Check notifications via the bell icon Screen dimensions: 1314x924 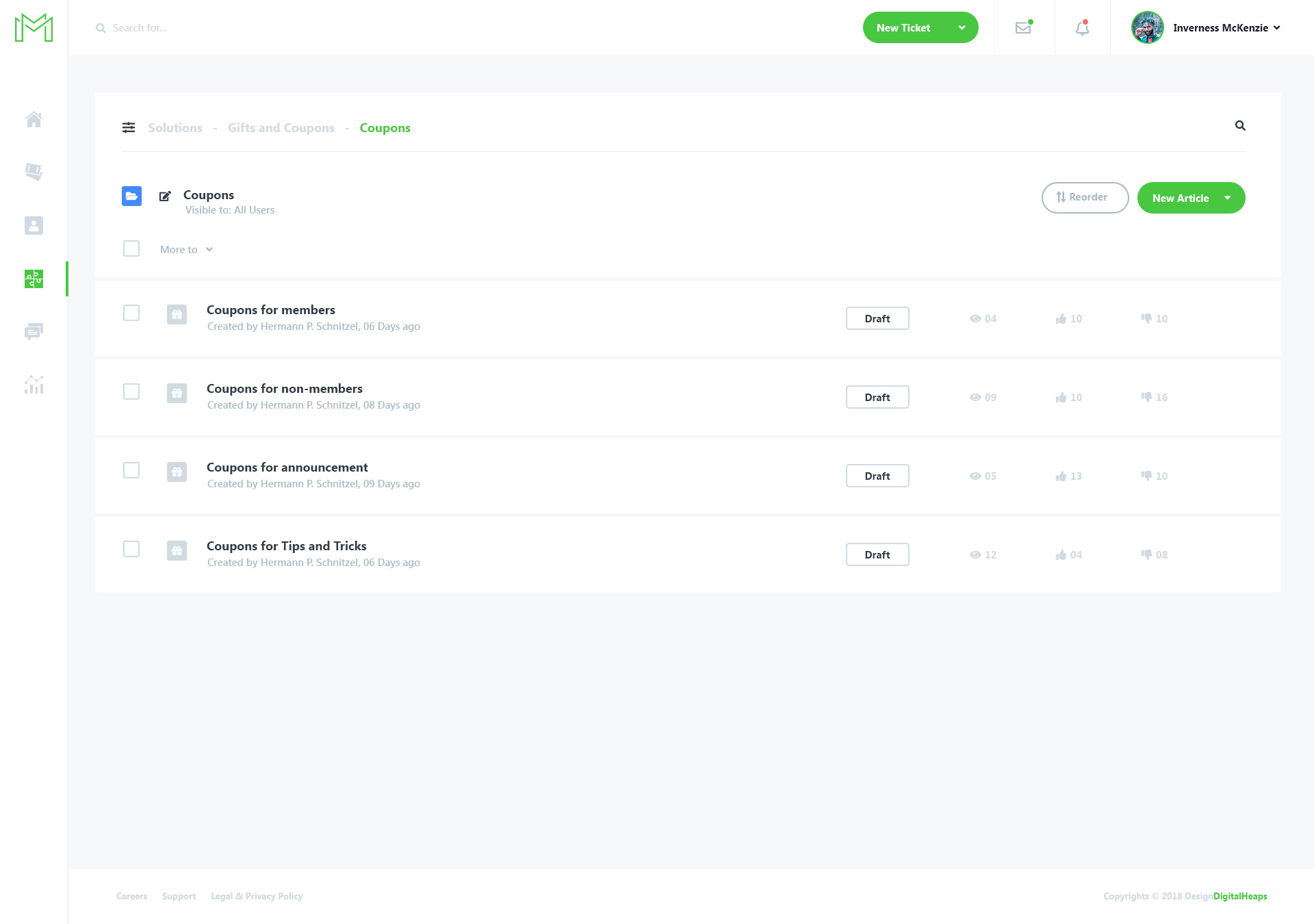[1081, 27]
